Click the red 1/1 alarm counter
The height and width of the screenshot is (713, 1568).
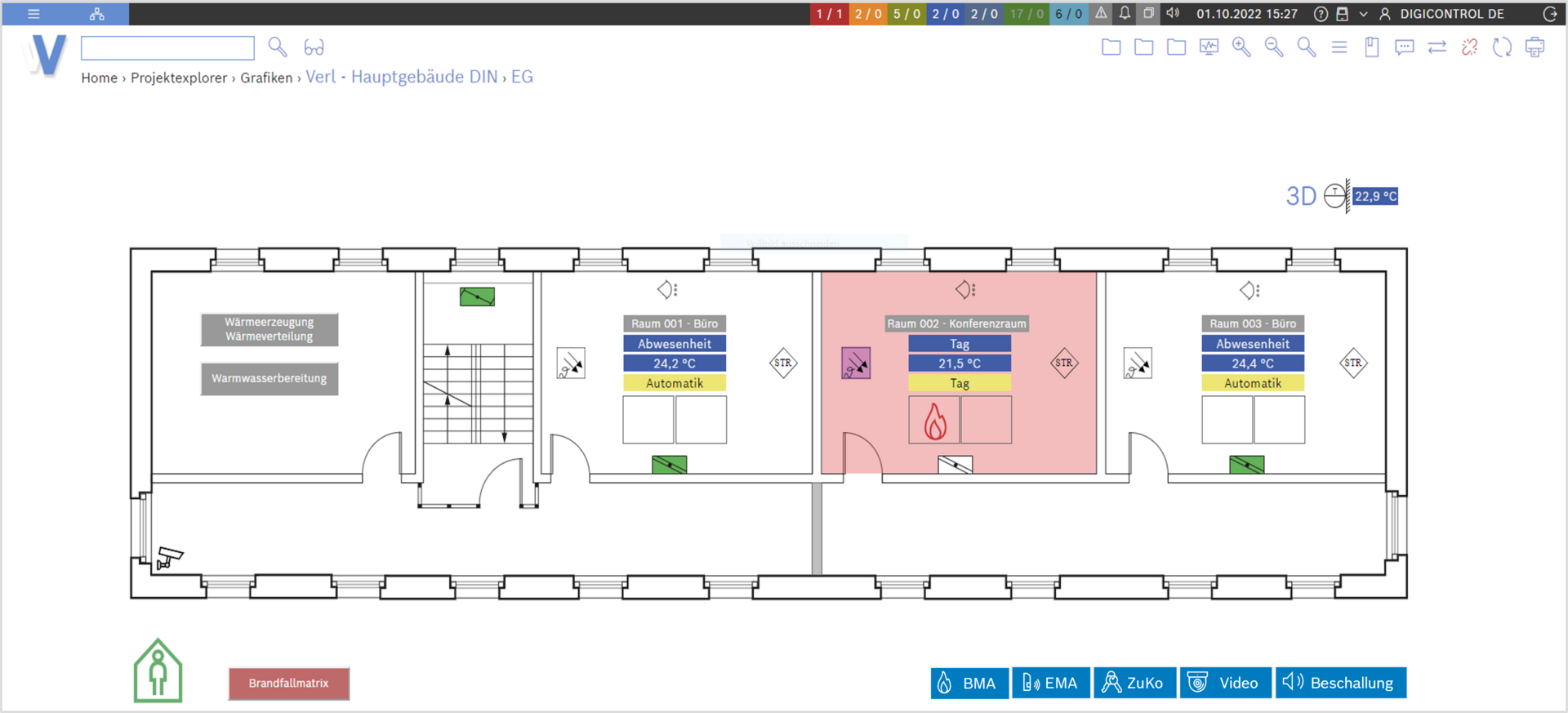point(829,14)
